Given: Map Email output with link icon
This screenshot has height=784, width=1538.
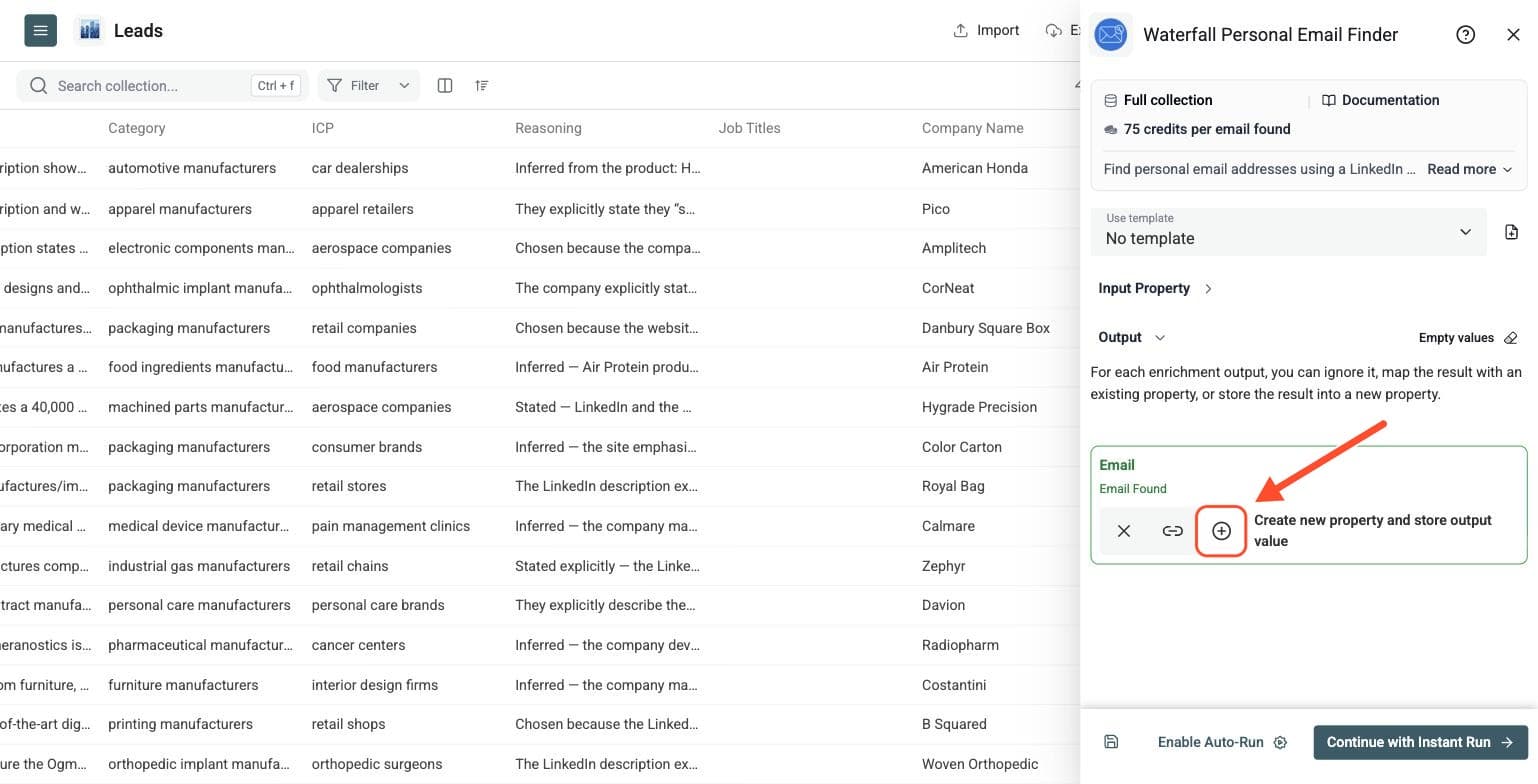Looking at the screenshot, I should [1172, 531].
